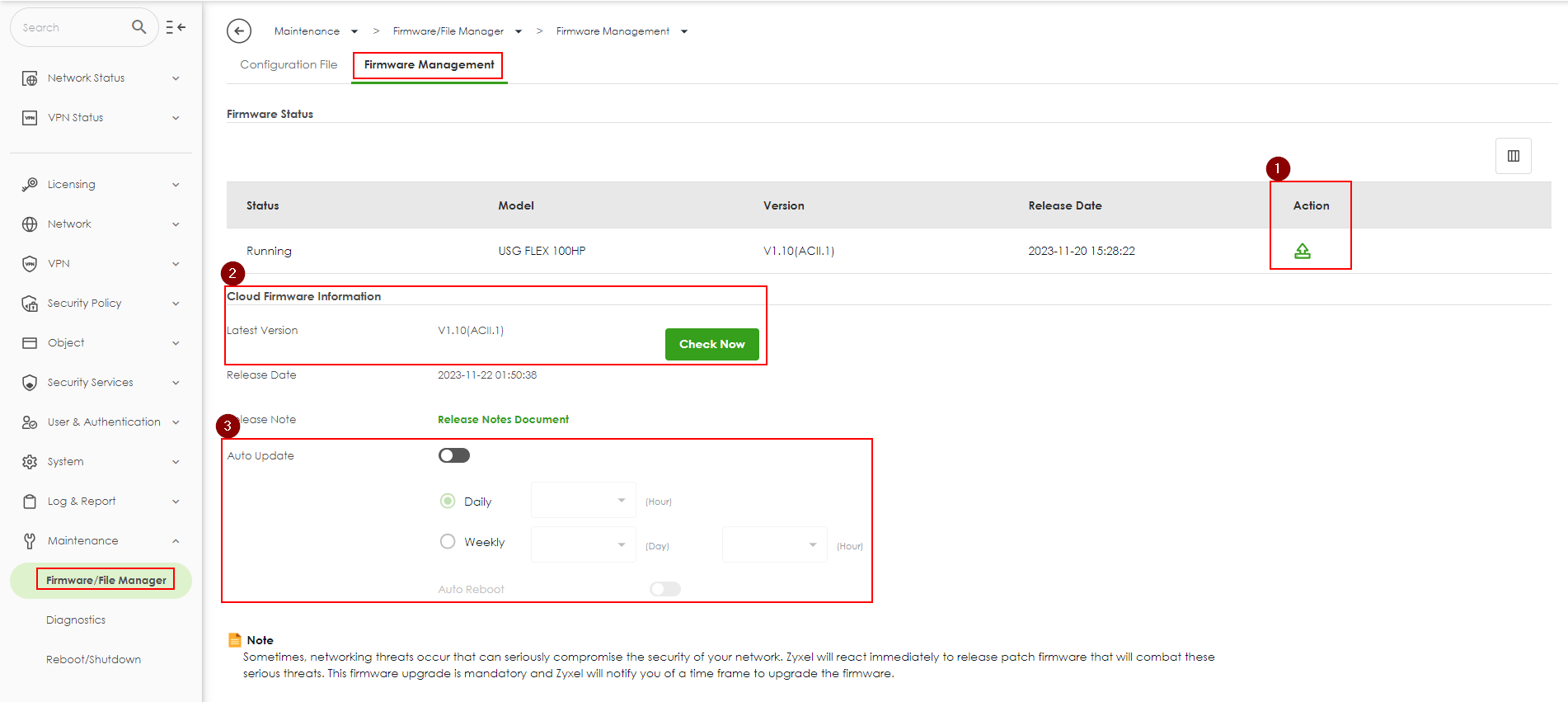Click the Licensing key icon in sidebar

coord(30,185)
